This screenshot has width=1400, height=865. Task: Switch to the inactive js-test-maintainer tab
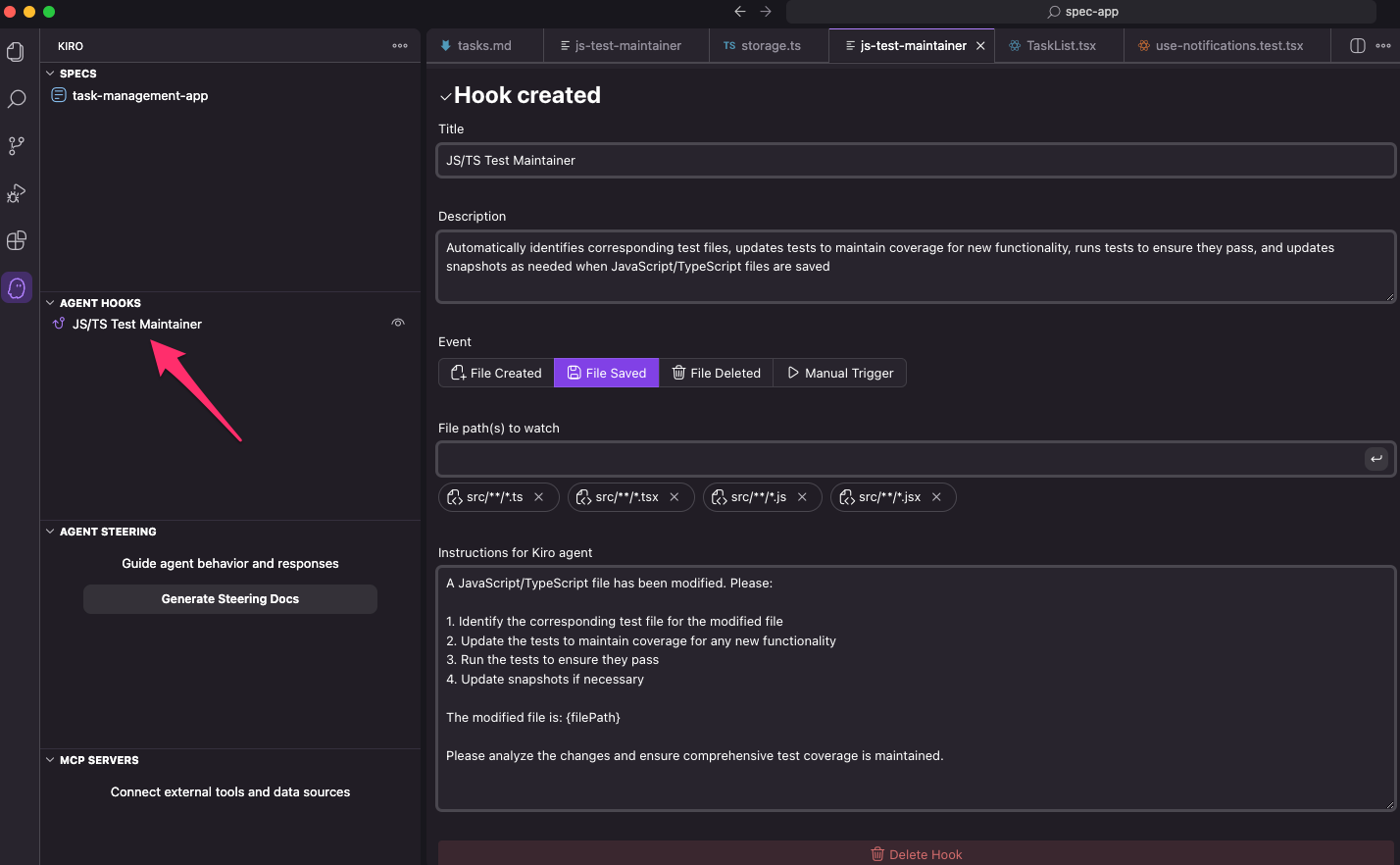point(625,46)
